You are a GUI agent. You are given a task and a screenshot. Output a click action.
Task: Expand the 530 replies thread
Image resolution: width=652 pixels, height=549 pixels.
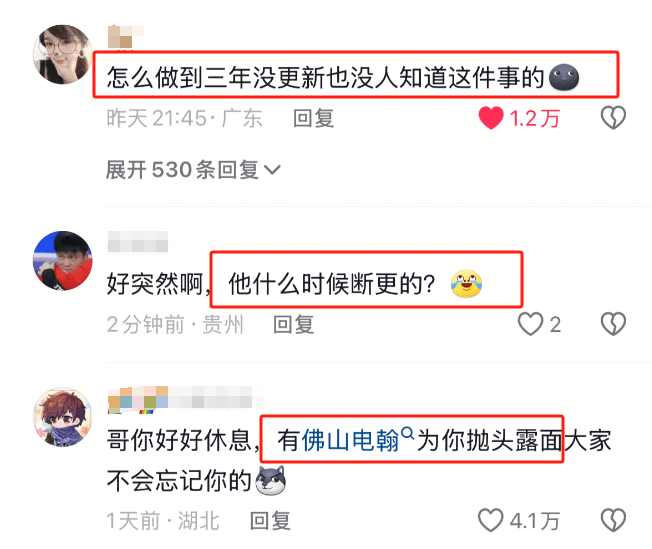[x=193, y=170]
